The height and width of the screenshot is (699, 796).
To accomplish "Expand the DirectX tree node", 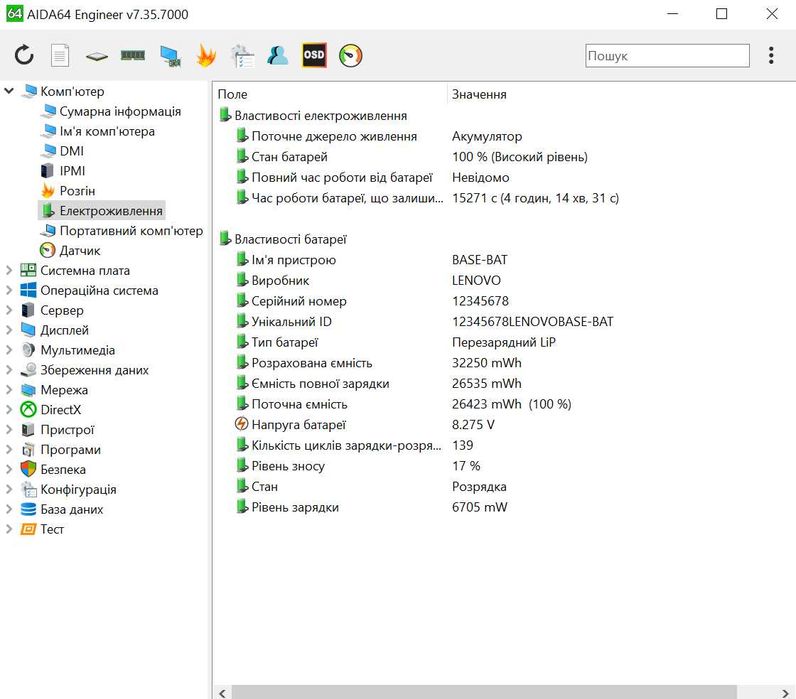I will point(9,409).
